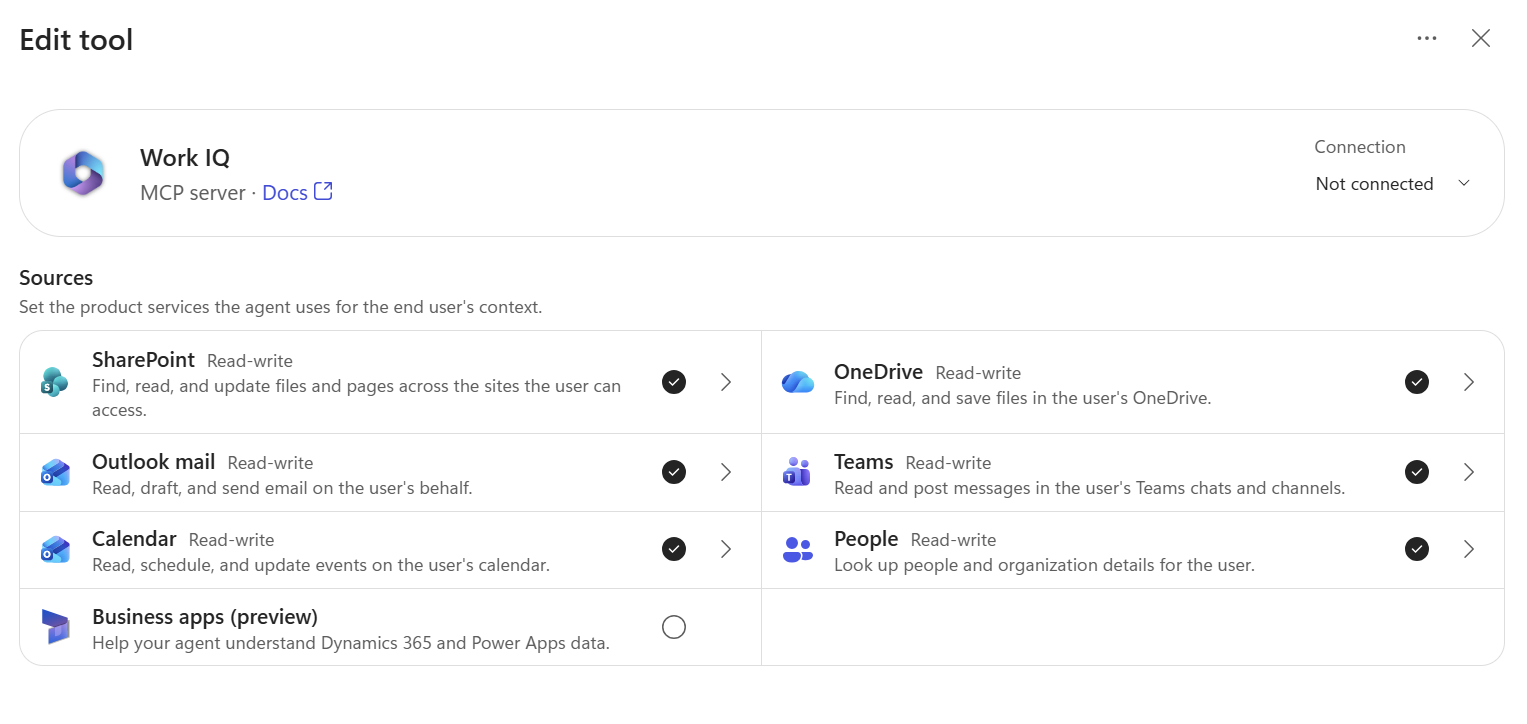Click the Calendar source icon
1527x724 pixels.
[55, 549]
